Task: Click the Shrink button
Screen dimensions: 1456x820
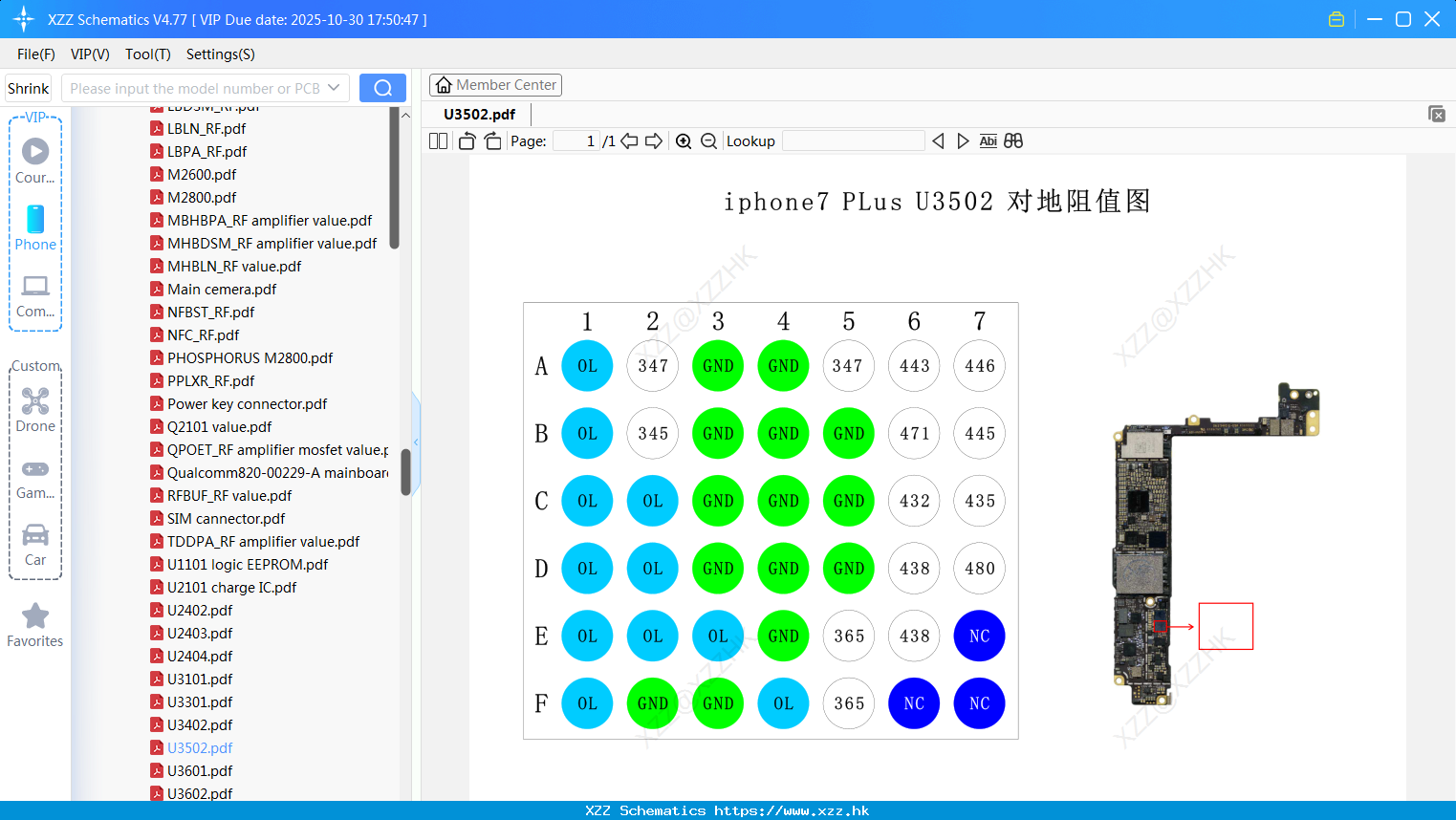Action: pyautogui.click(x=29, y=88)
